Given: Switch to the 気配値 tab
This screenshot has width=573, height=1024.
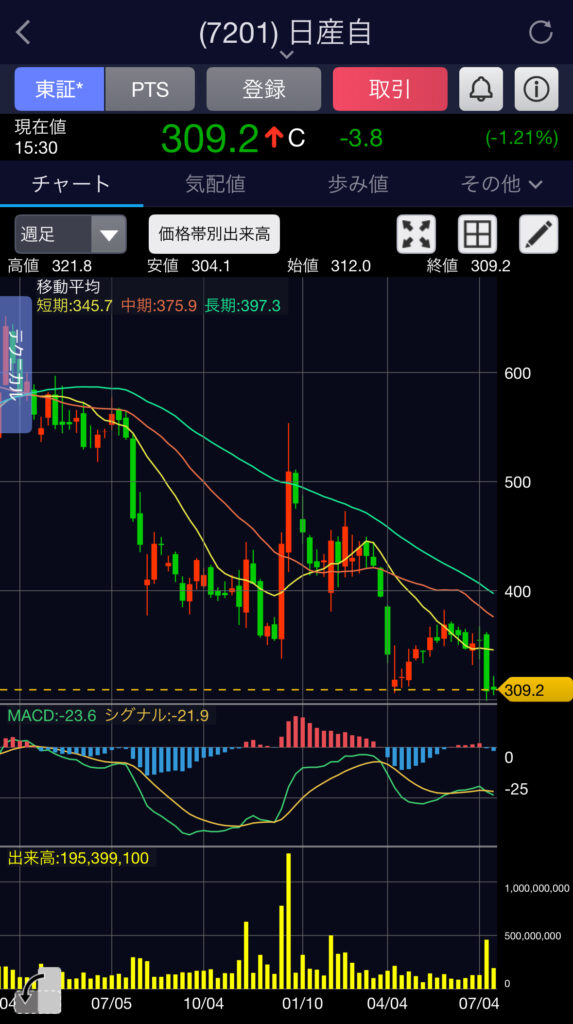Looking at the screenshot, I should pyautogui.click(x=215, y=184).
